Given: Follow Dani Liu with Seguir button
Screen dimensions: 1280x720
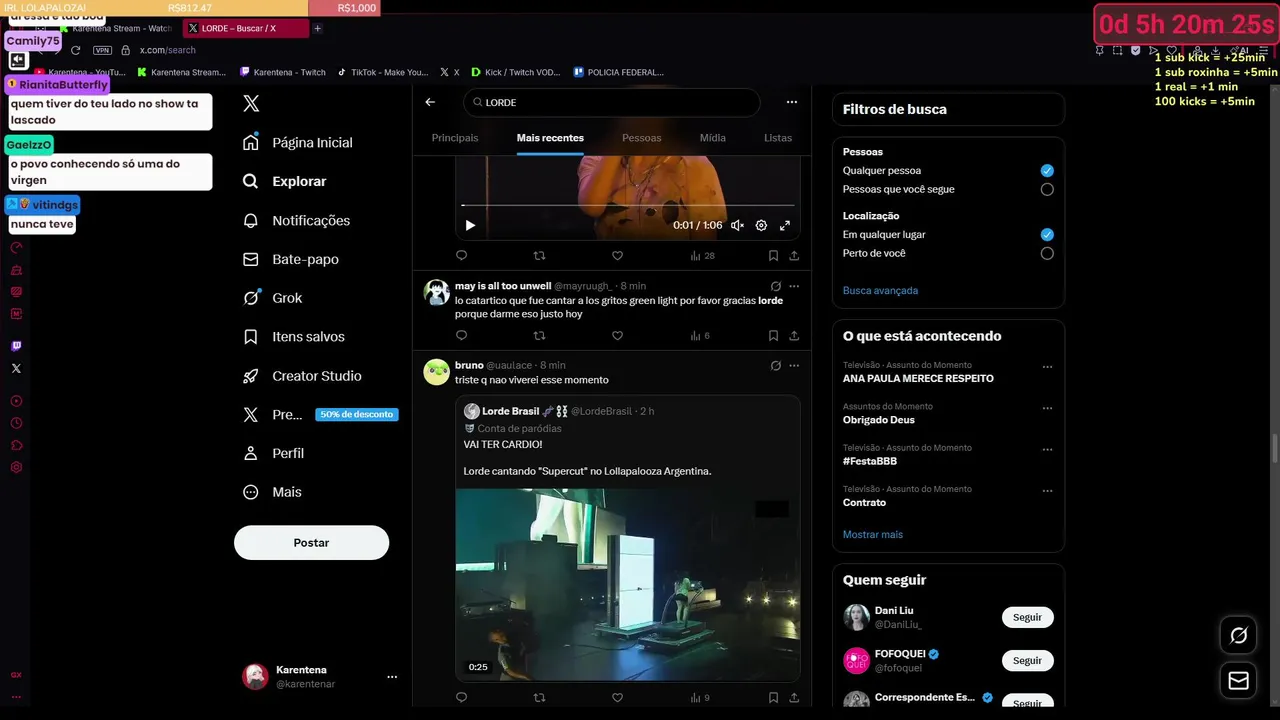Looking at the screenshot, I should [x=1027, y=617].
